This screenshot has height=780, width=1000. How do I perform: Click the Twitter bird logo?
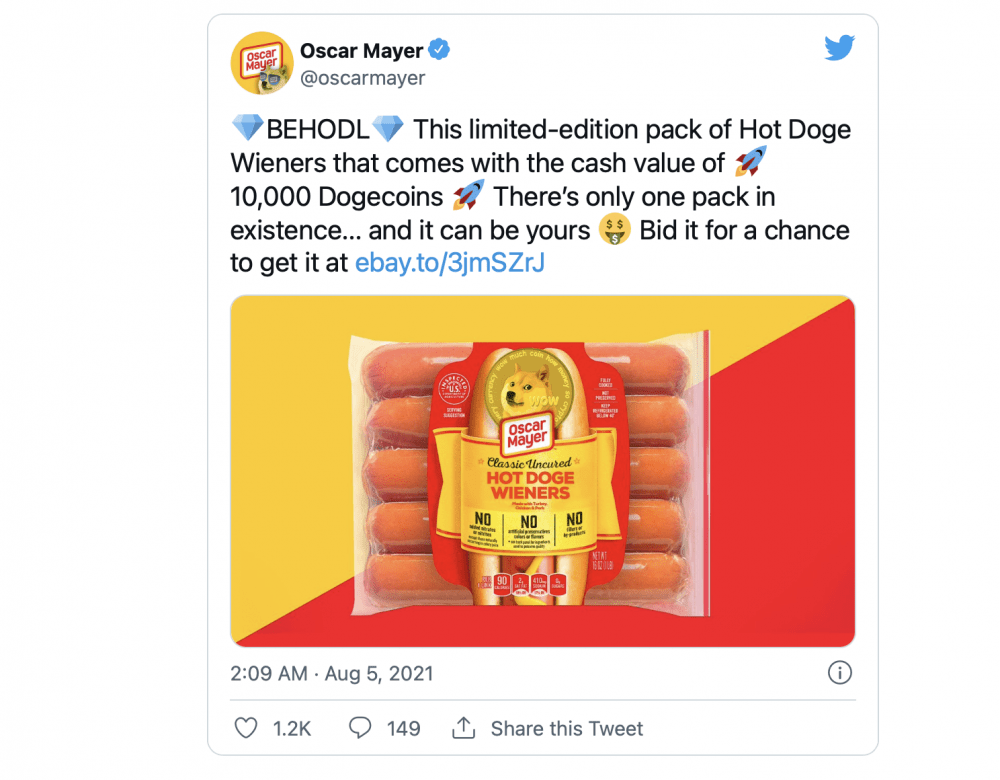pyautogui.click(x=839, y=49)
